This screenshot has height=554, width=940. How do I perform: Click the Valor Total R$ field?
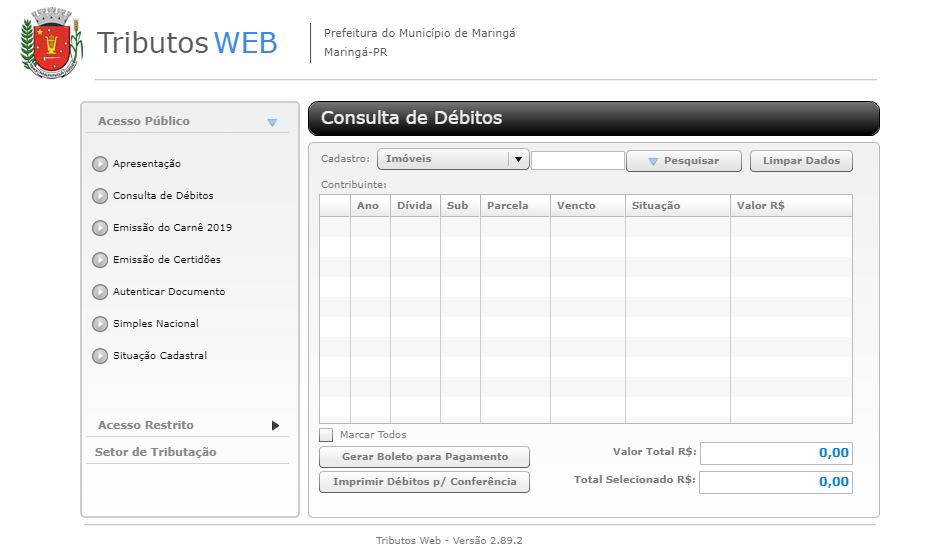point(776,453)
